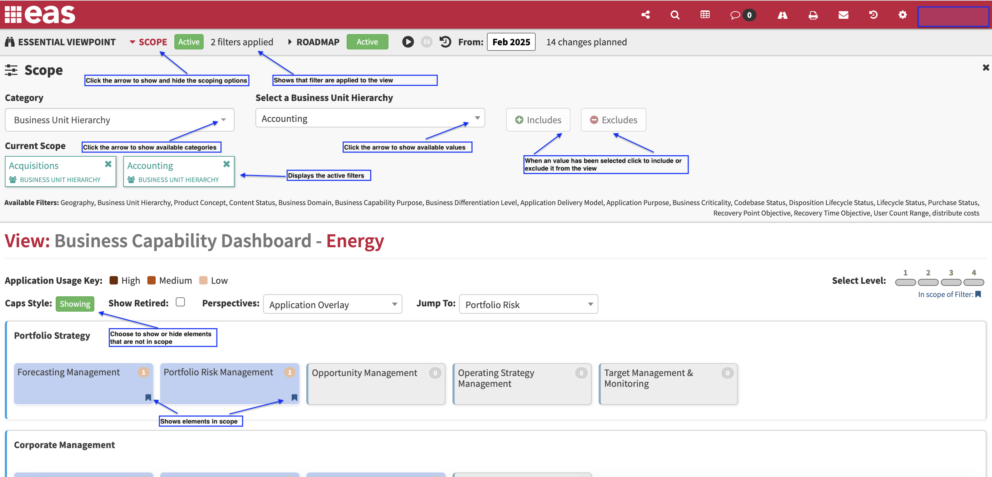This screenshot has width=992, height=477.
Task: Toggle the Caps Style Showing button
Action: (x=75, y=304)
